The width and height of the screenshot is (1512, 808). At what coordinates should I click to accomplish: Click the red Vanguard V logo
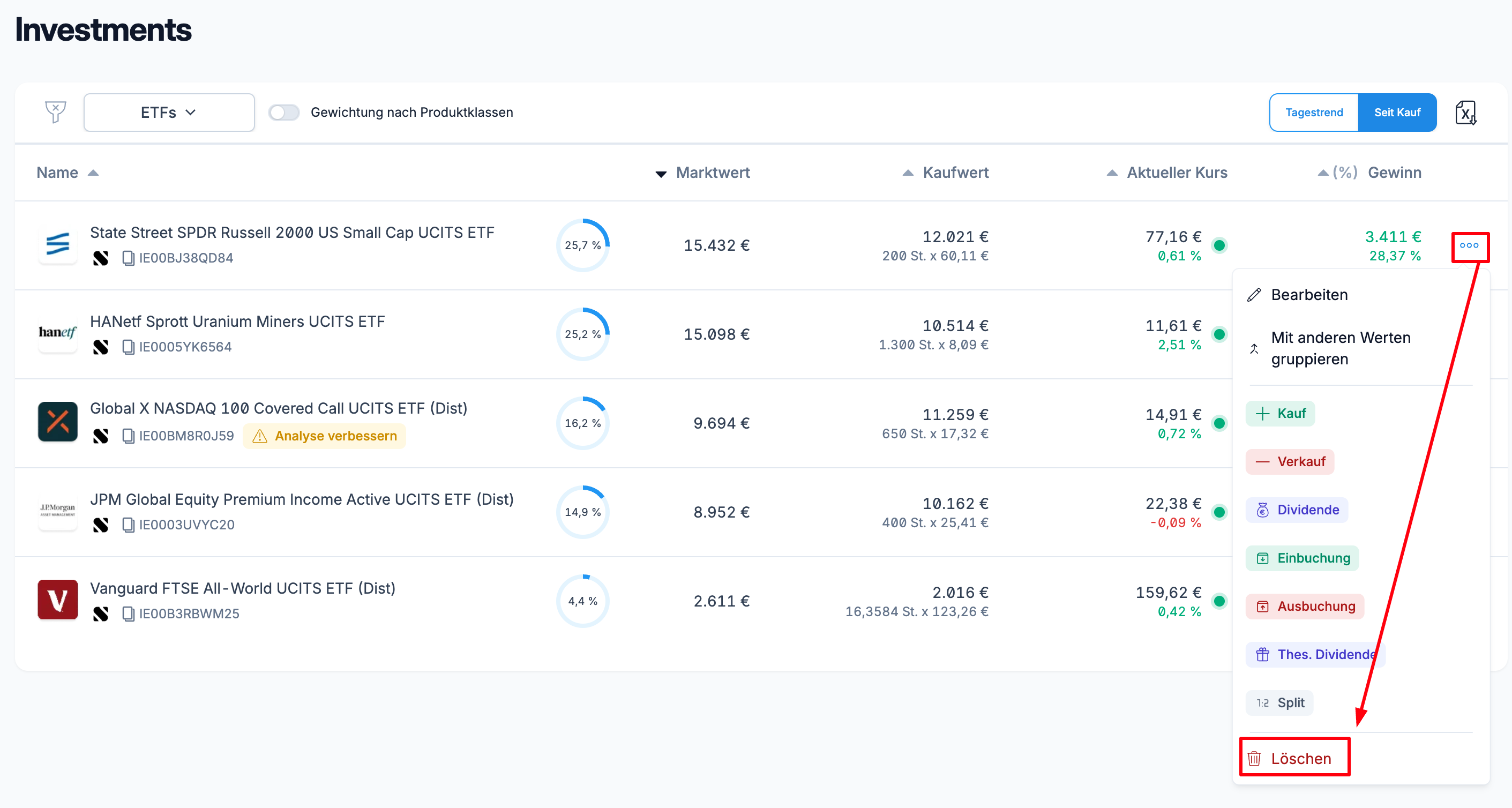57,600
